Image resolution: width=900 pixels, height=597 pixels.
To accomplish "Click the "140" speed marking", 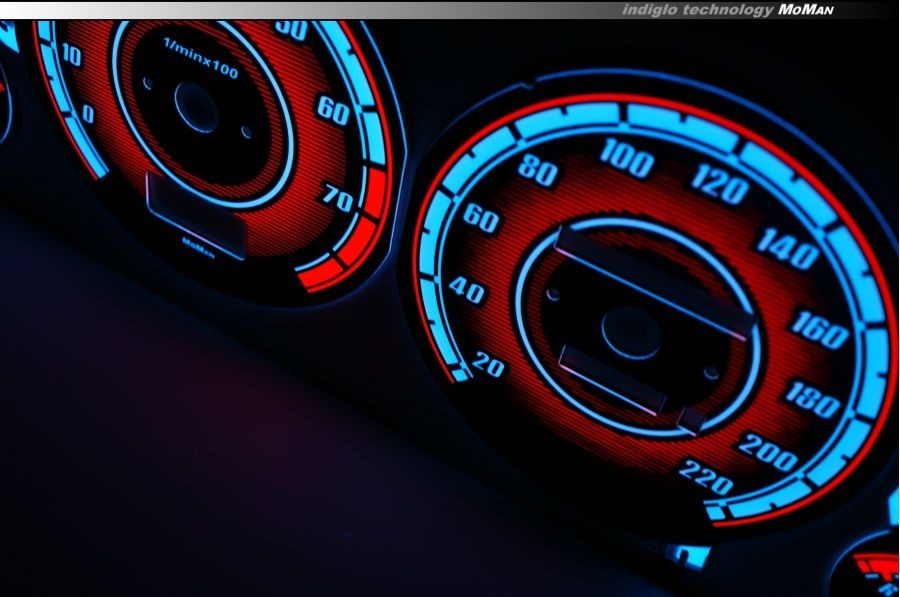I will pyautogui.click(x=787, y=248).
